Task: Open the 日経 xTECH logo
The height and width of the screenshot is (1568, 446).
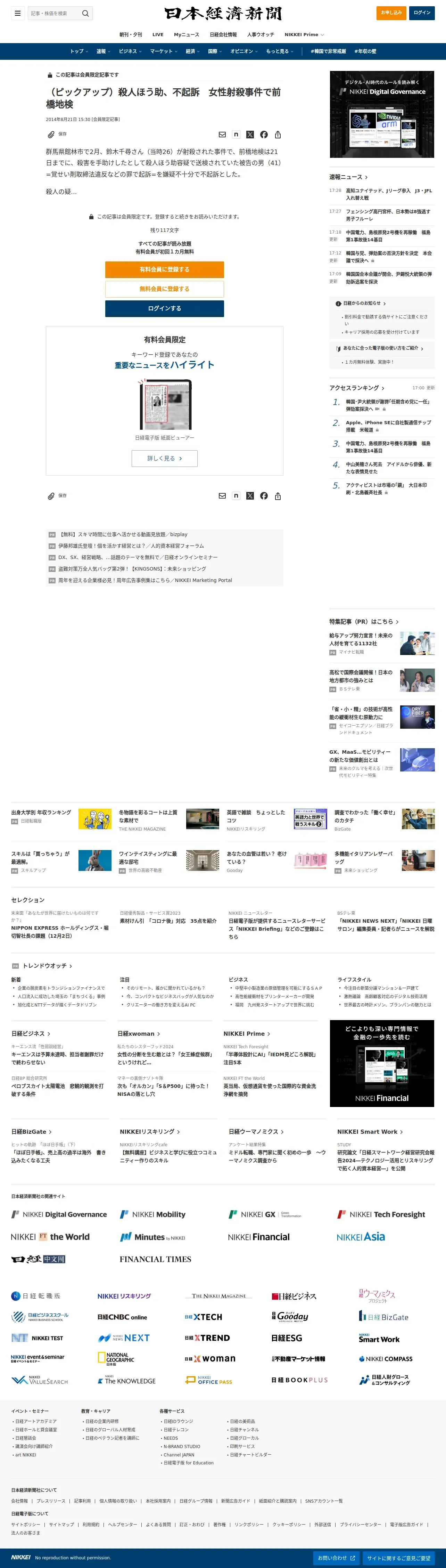Action: point(203,1317)
